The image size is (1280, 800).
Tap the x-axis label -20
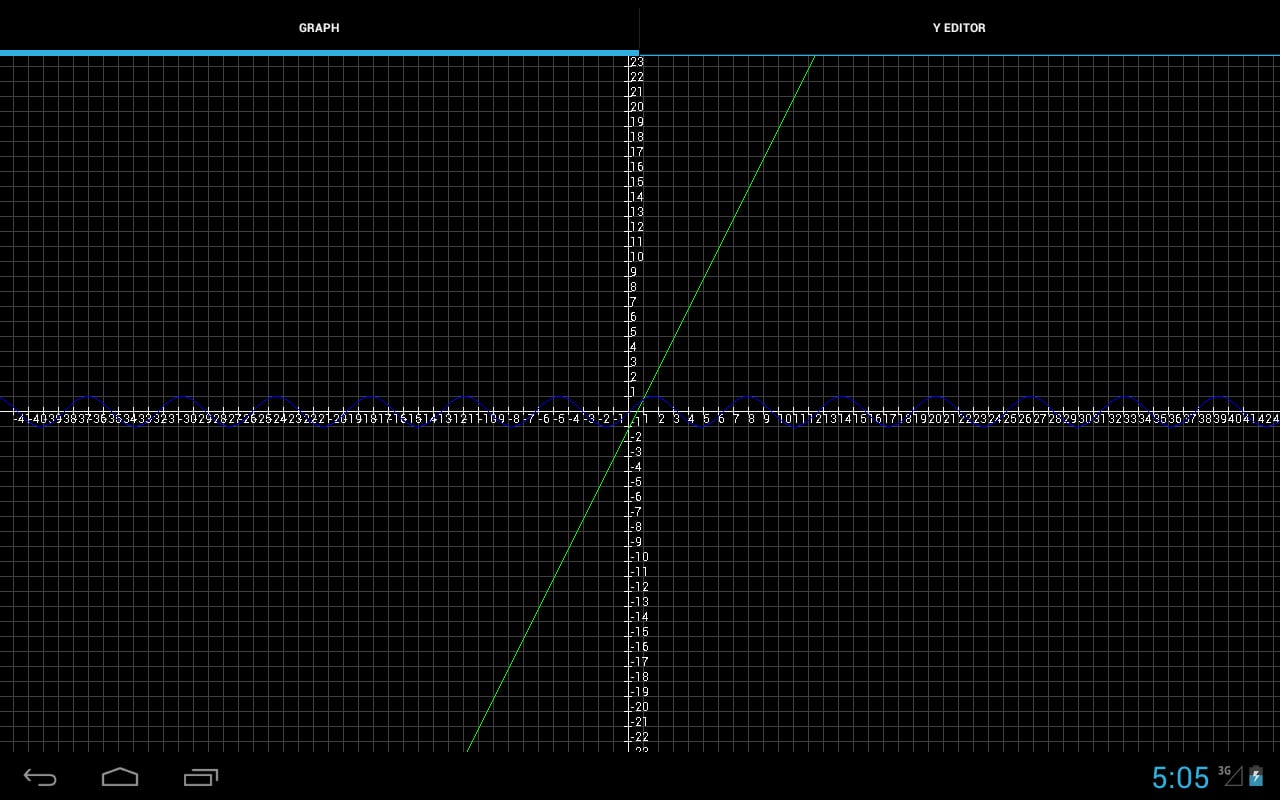tap(339, 419)
